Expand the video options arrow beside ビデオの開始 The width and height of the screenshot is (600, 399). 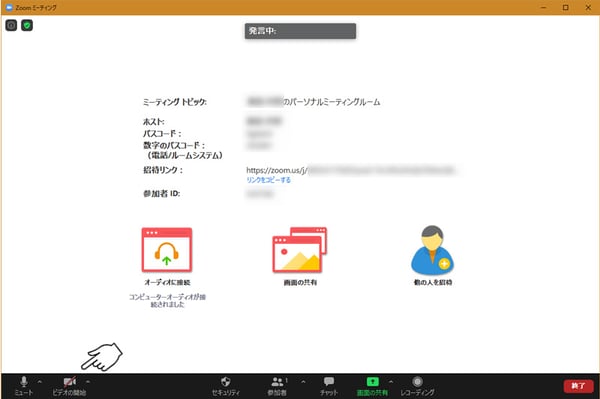click(88, 382)
